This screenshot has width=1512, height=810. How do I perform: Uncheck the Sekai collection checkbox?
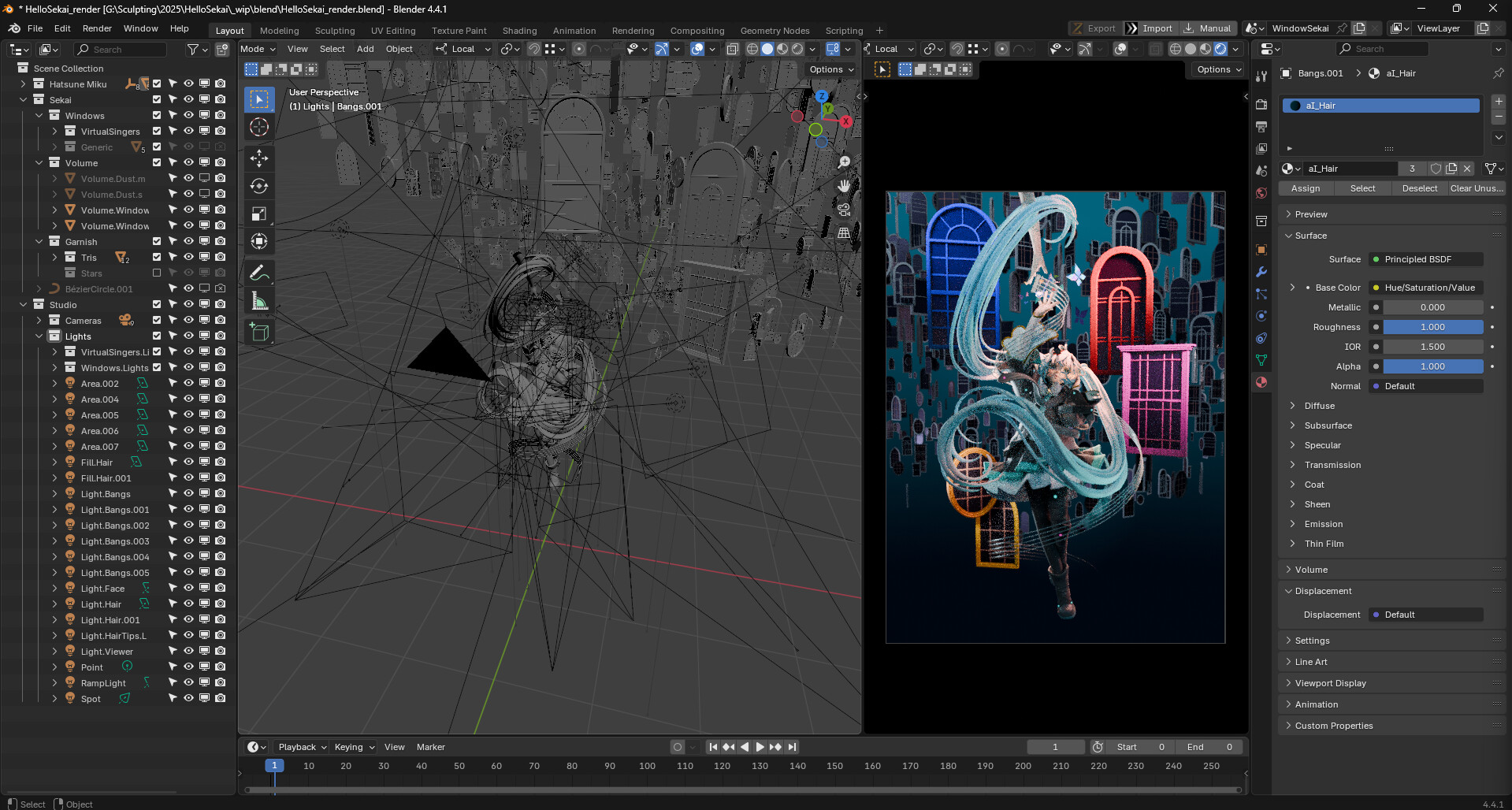point(157,99)
